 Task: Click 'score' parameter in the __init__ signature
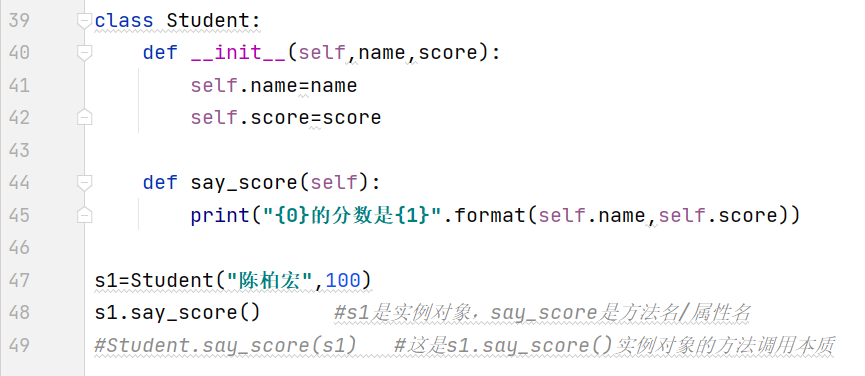coord(447,53)
